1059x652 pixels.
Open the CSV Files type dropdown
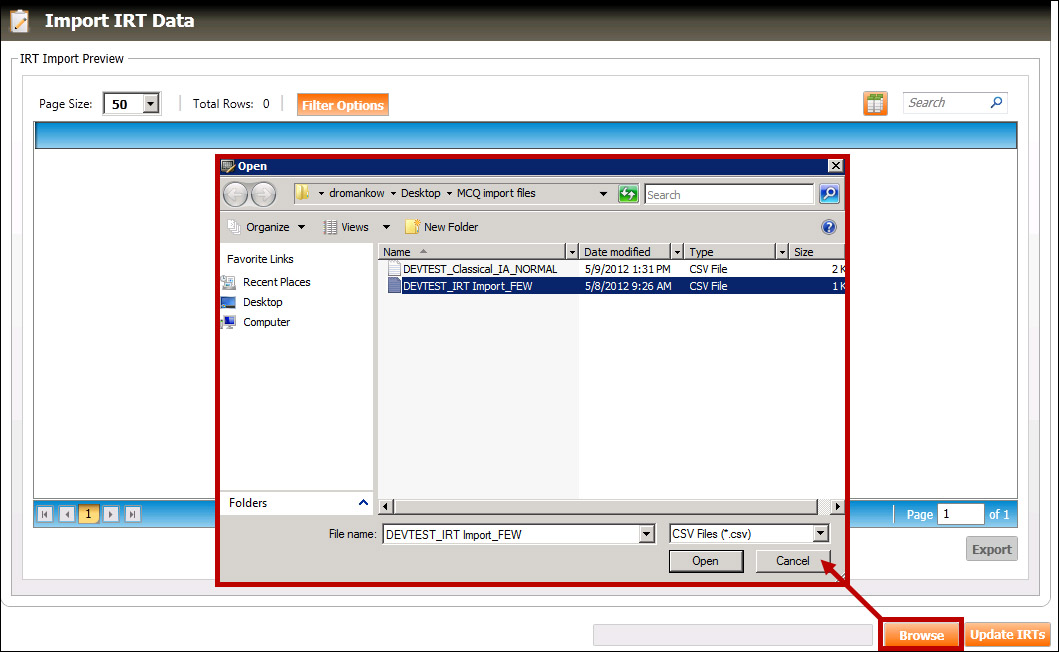point(820,534)
